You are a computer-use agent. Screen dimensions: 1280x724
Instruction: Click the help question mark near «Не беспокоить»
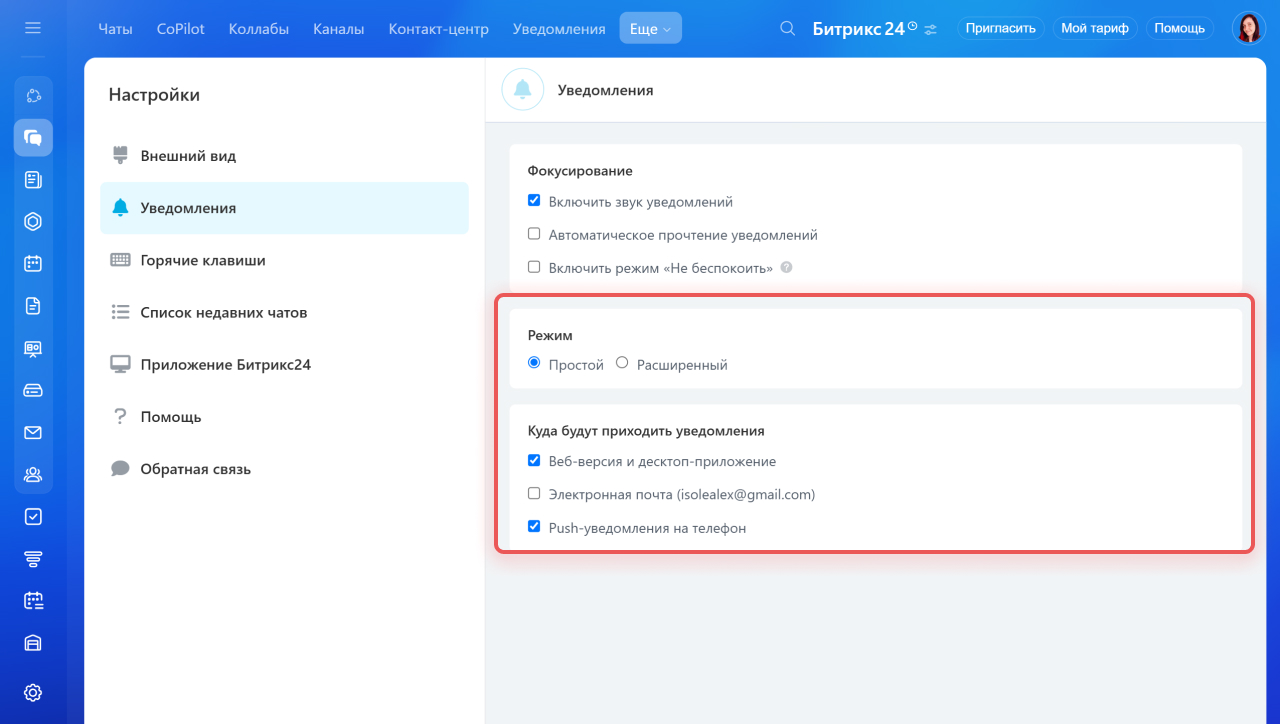[x=786, y=268]
